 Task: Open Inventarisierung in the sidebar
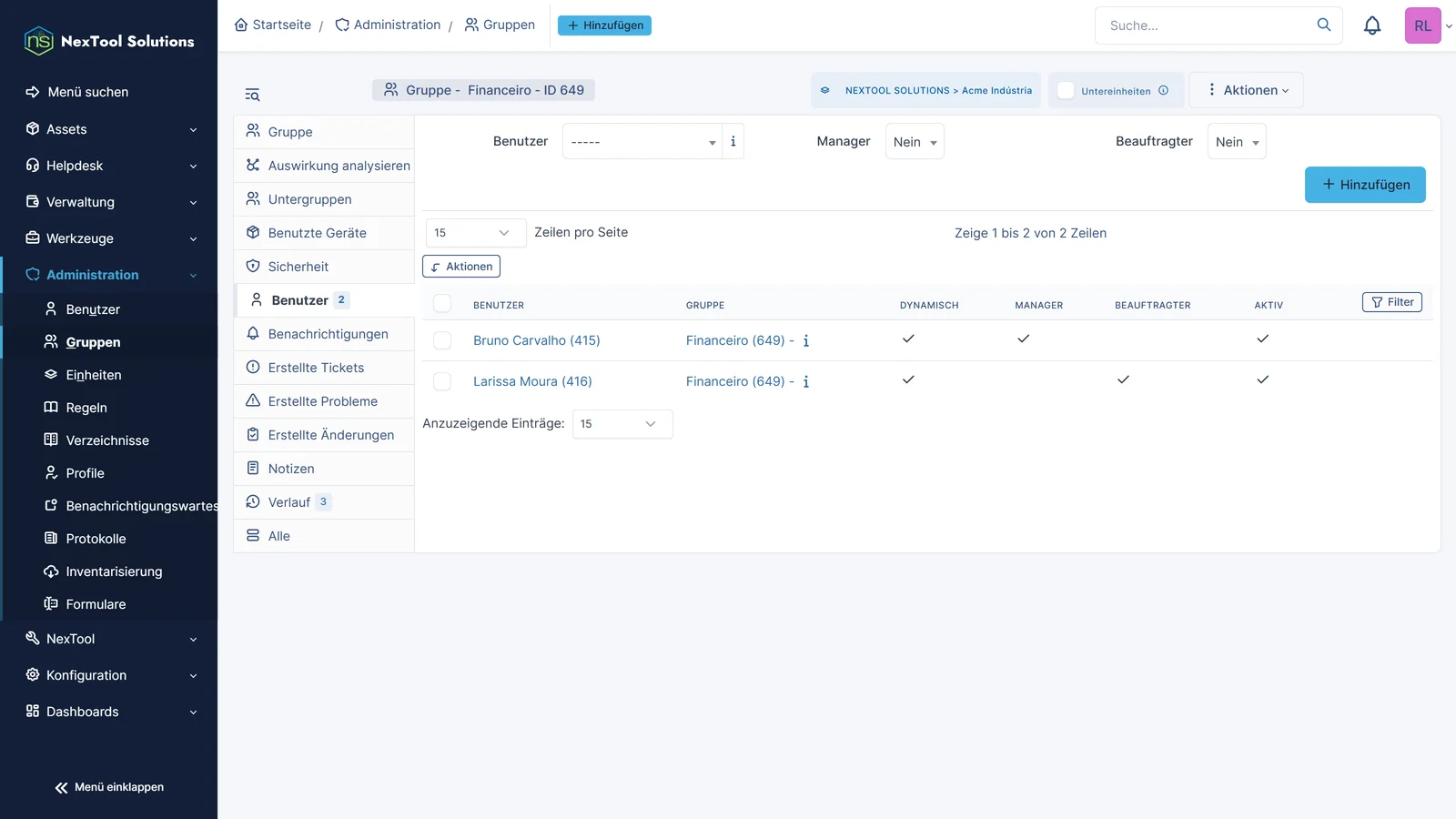(114, 571)
